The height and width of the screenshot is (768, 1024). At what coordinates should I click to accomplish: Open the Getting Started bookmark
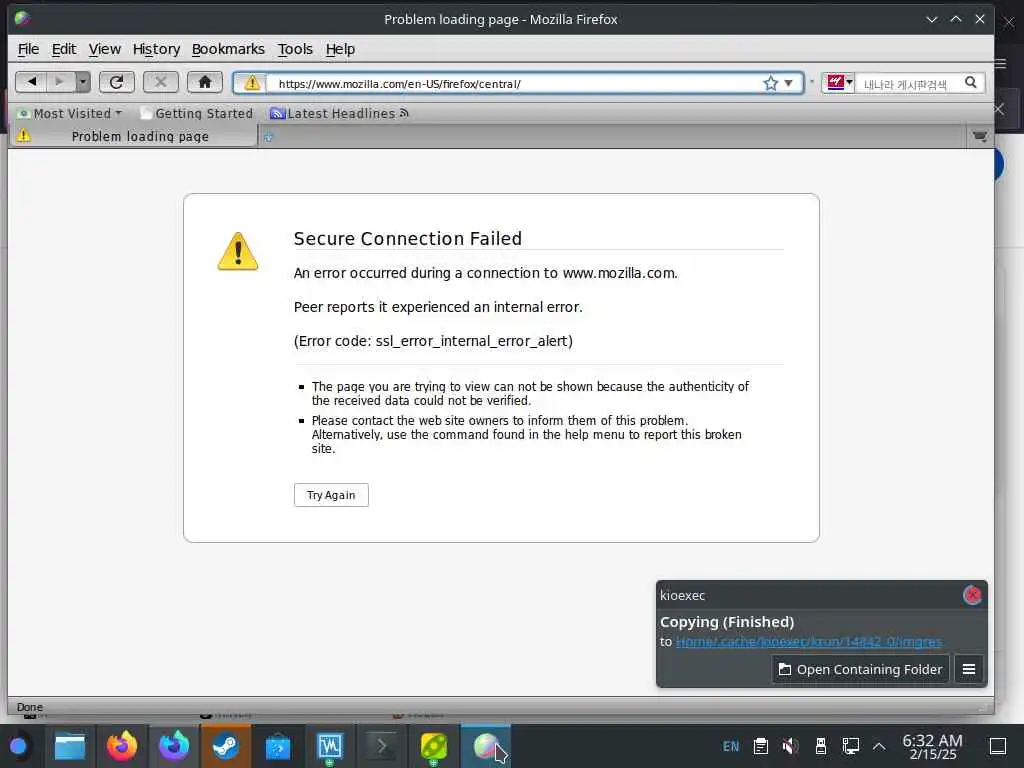coord(197,113)
